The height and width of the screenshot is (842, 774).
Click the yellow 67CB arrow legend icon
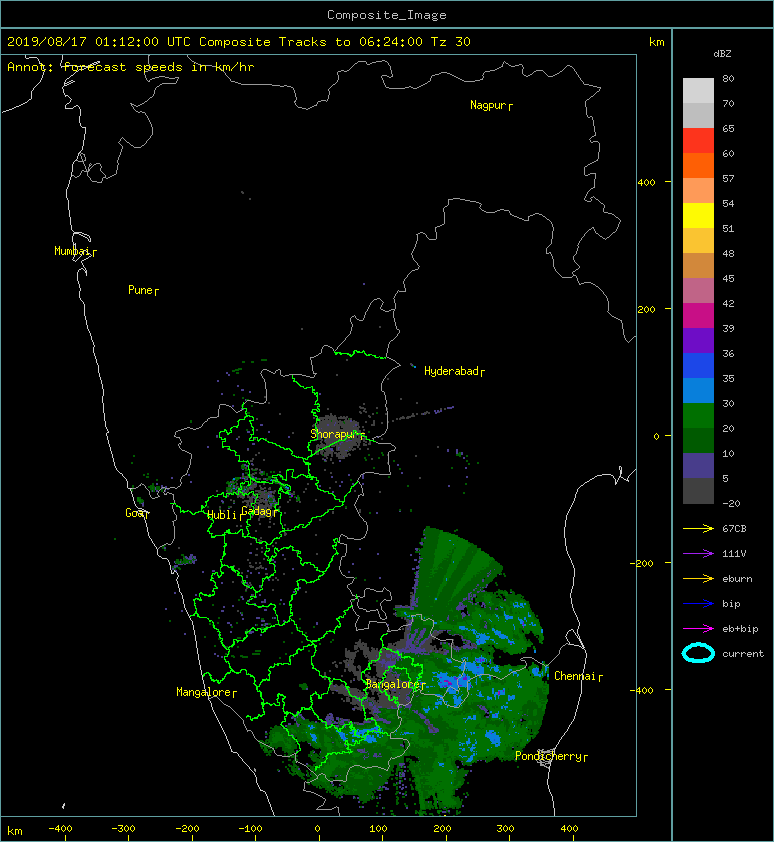click(698, 529)
